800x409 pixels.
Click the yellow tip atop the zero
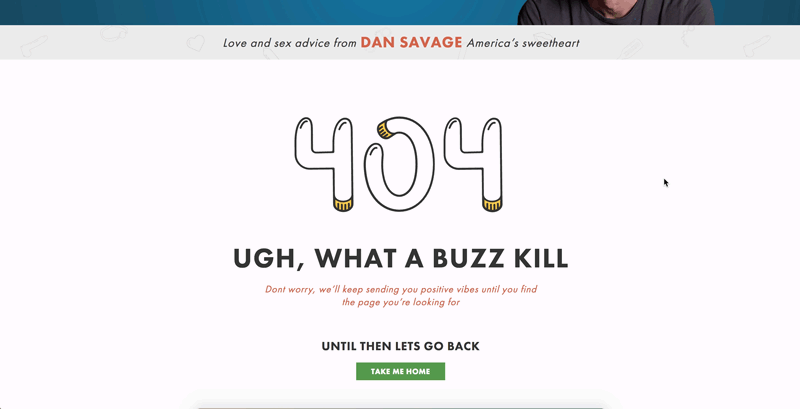384,131
